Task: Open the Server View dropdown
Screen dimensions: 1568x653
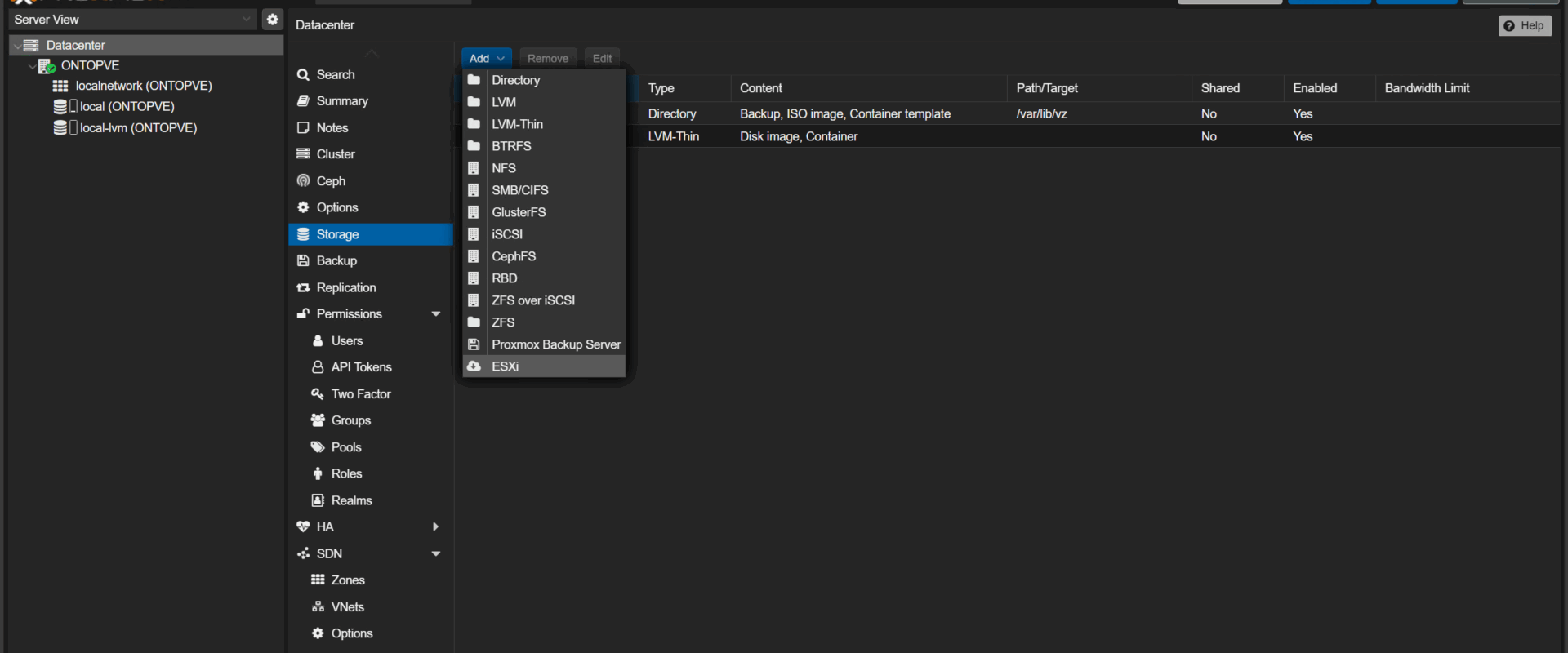Action: 247,19
